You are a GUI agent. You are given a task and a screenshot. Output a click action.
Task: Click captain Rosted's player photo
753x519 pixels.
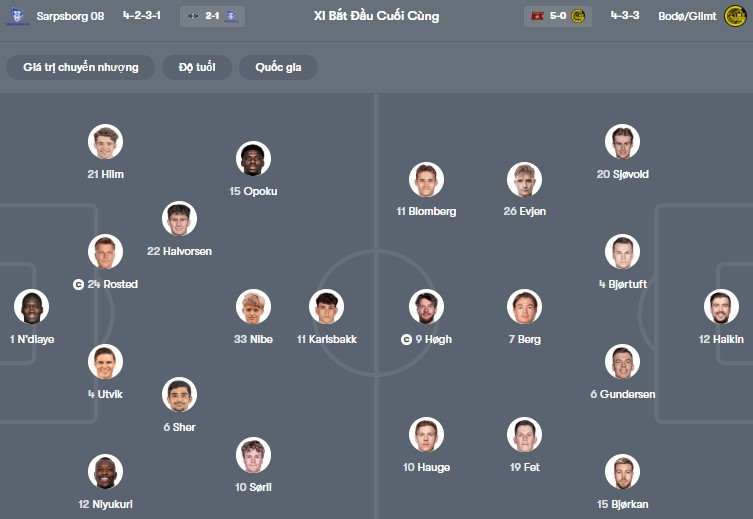105,252
